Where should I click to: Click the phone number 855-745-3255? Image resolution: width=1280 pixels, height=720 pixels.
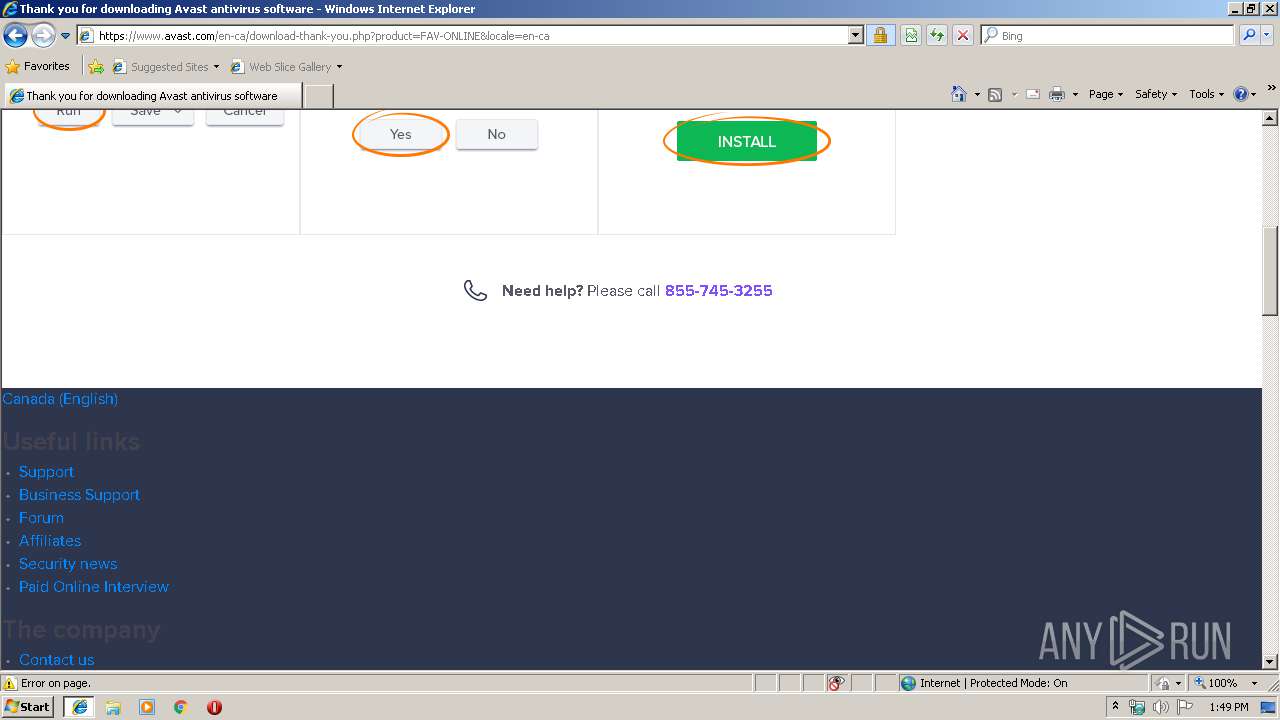point(718,291)
